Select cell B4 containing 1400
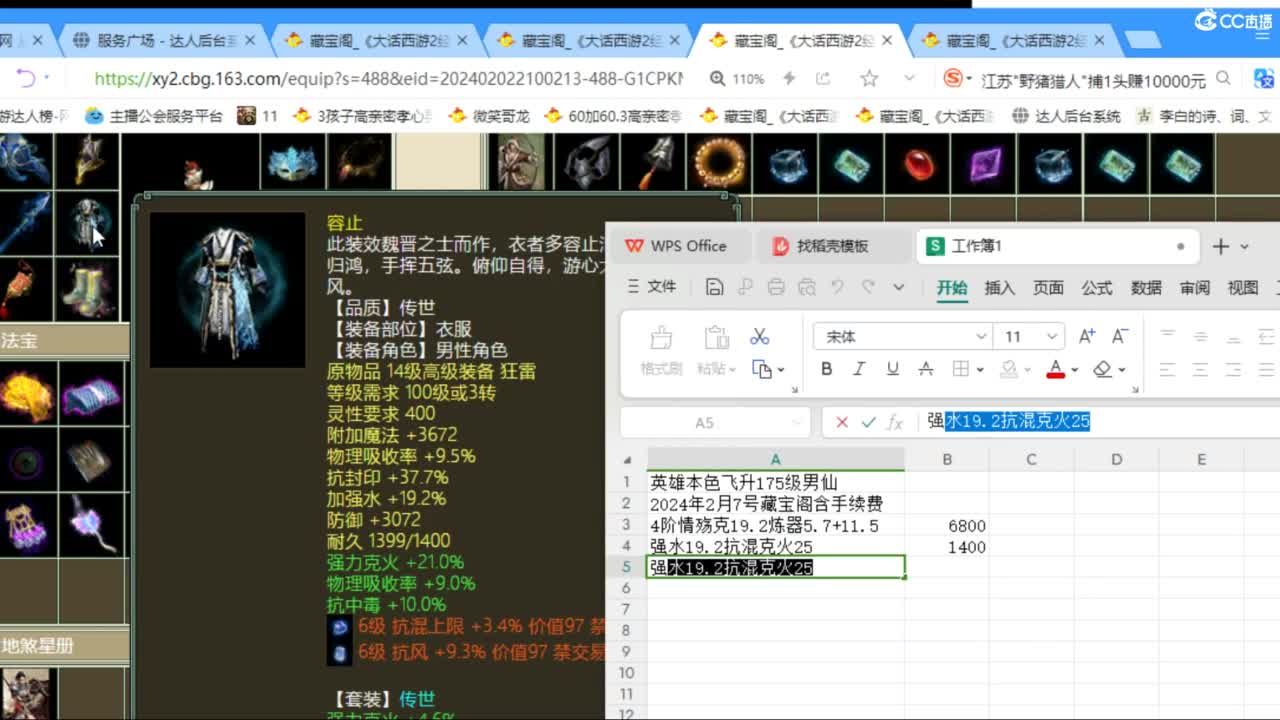Viewport: 1280px width, 720px height. [x=947, y=547]
